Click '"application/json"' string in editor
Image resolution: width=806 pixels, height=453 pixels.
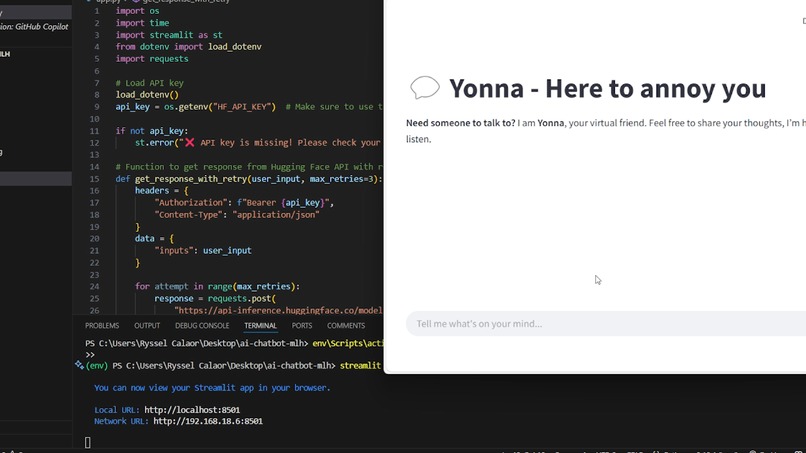coord(276,214)
